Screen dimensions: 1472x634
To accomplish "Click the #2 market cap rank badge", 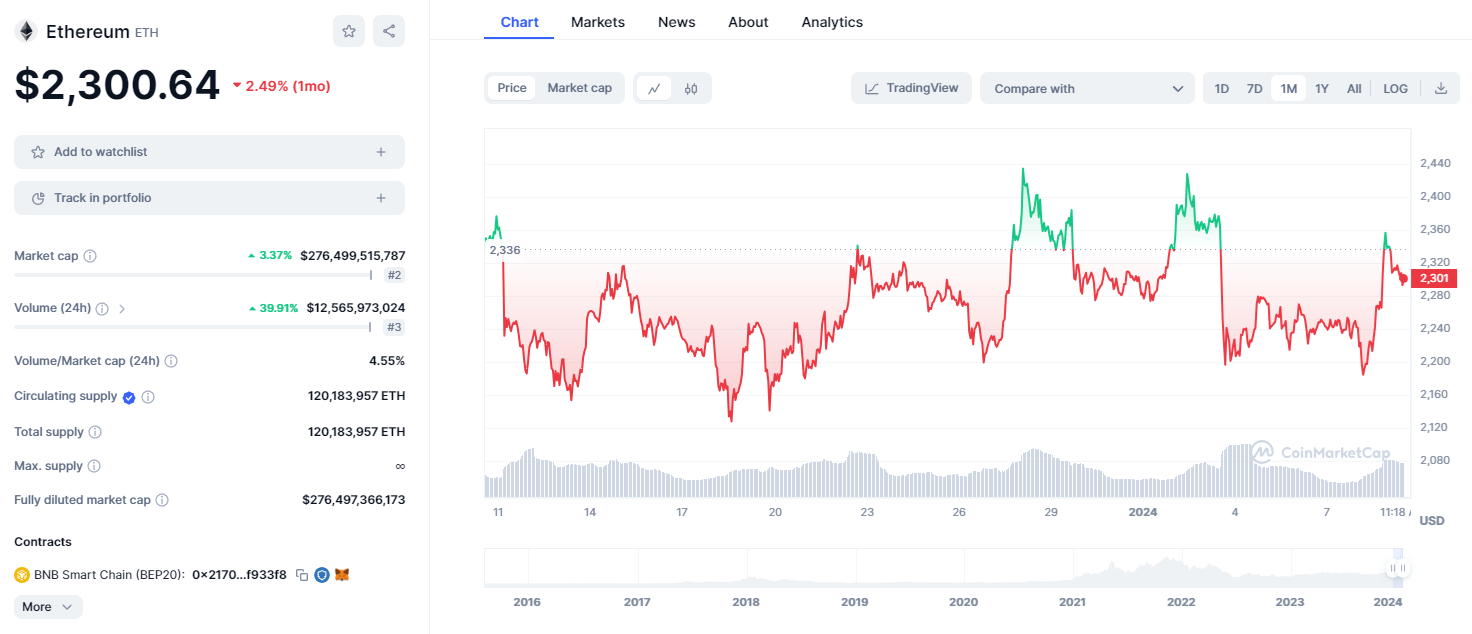I will tap(394, 275).
